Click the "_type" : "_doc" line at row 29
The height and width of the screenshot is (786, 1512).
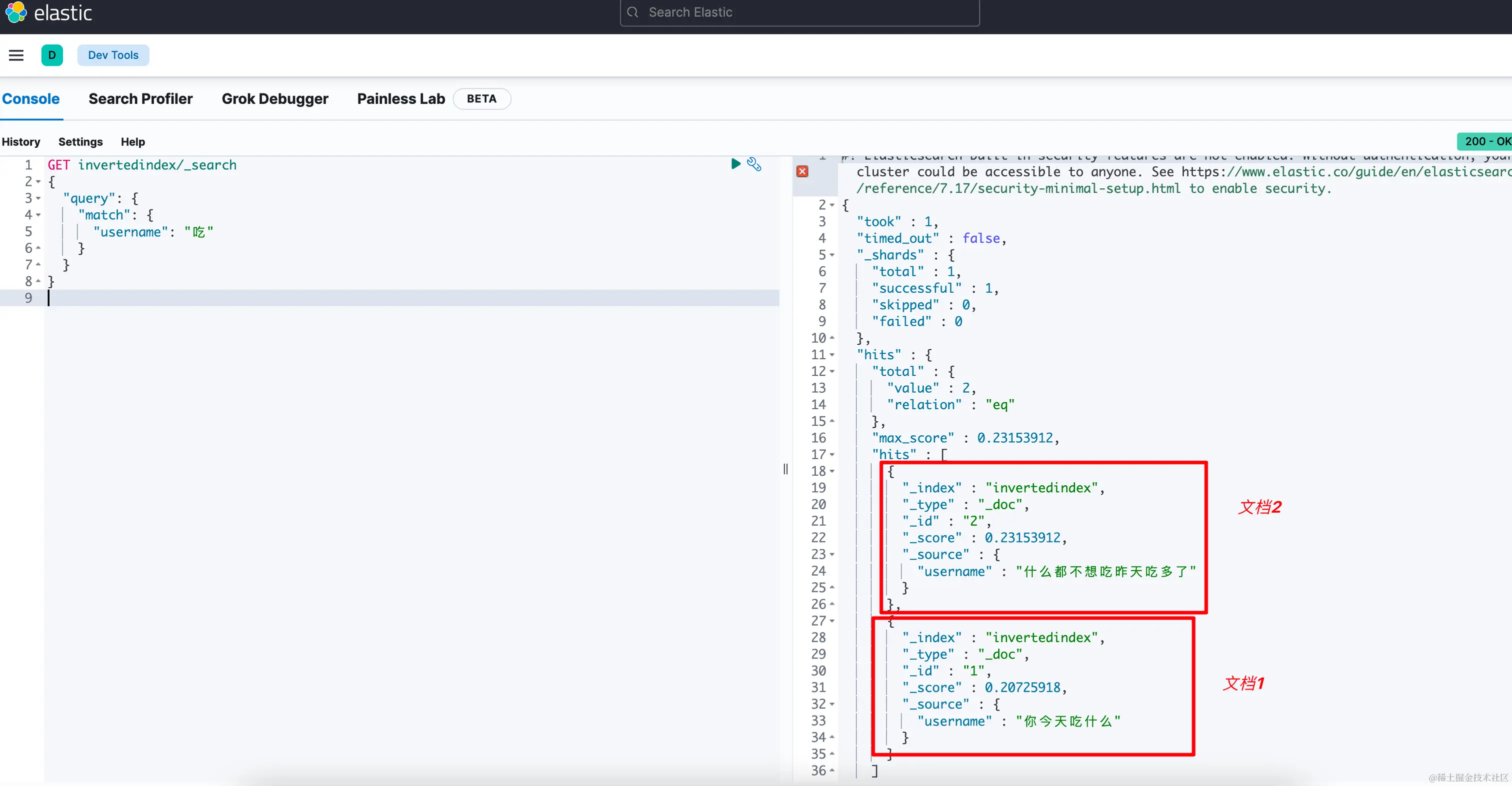click(x=965, y=654)
